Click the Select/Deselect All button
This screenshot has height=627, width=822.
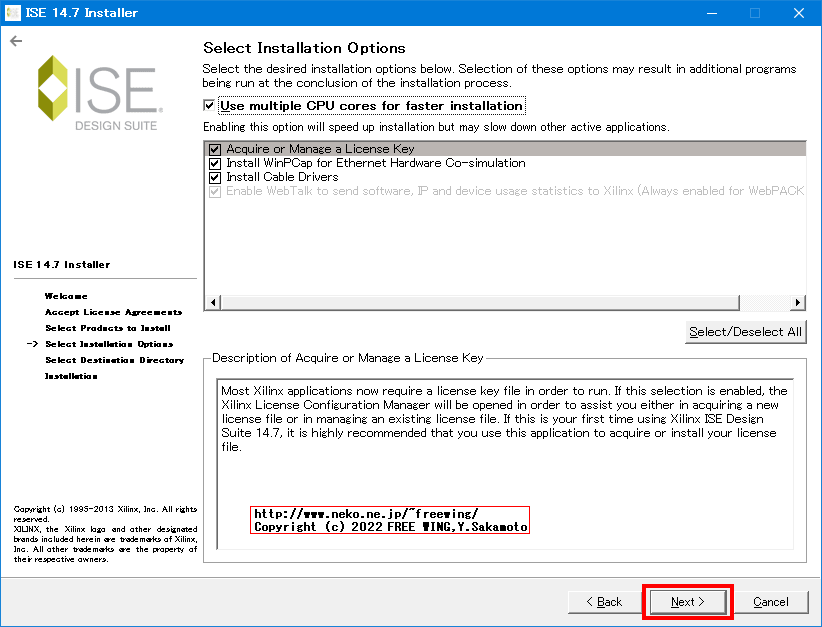point(745,332)
